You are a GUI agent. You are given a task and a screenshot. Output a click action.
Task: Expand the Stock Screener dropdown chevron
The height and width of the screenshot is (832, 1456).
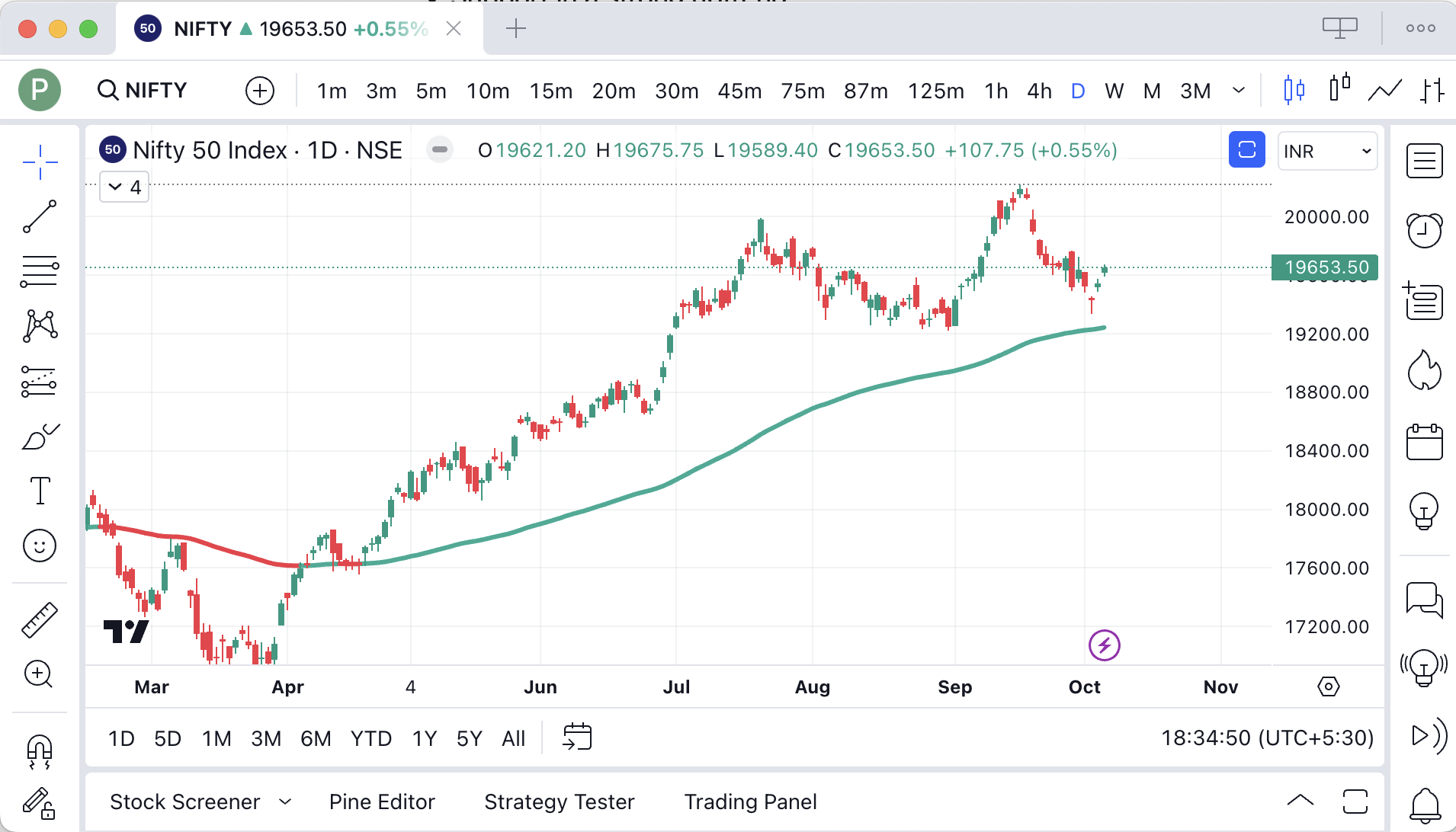coord(285,802)
